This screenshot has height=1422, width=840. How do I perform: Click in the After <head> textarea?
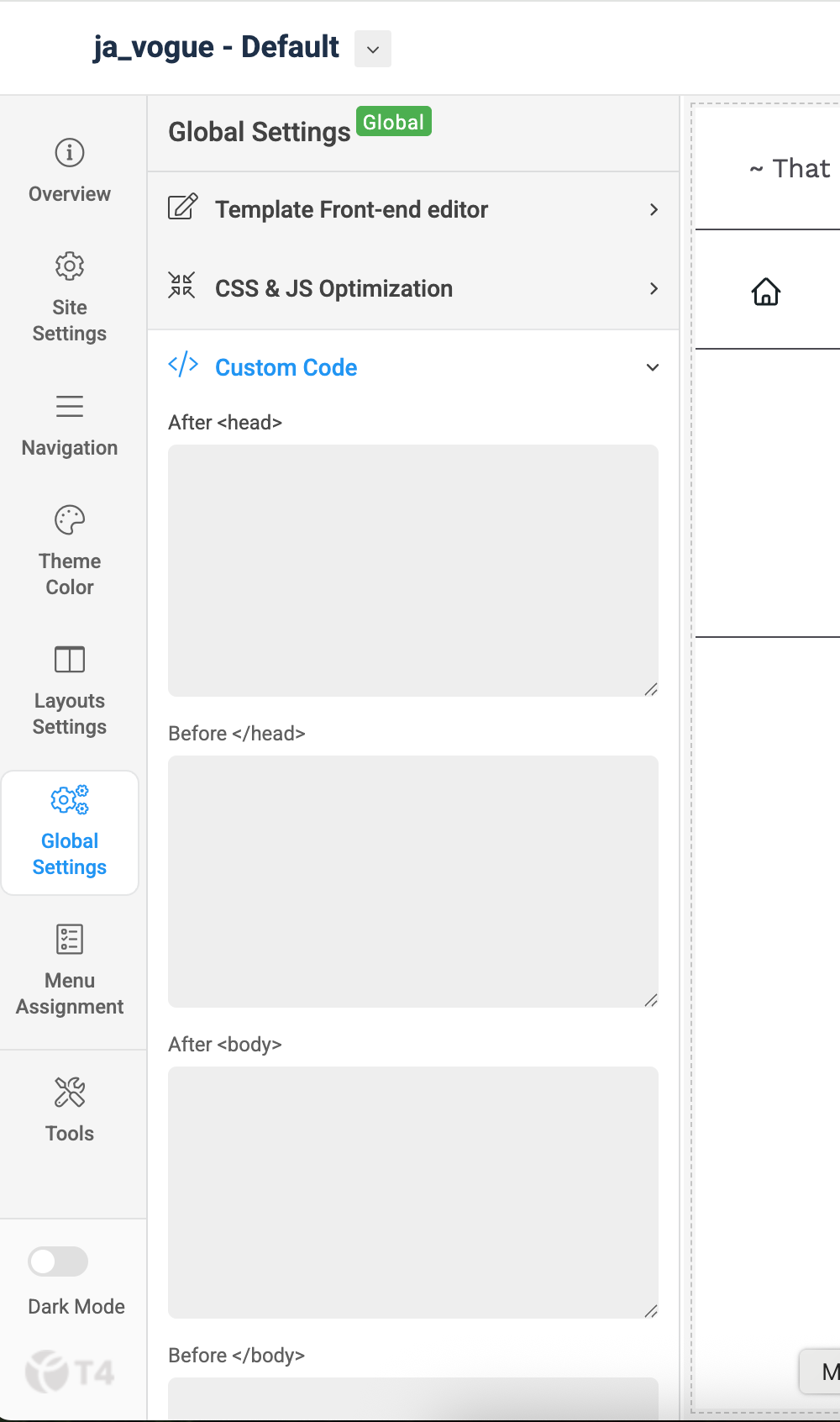click(x=412, y=570)
